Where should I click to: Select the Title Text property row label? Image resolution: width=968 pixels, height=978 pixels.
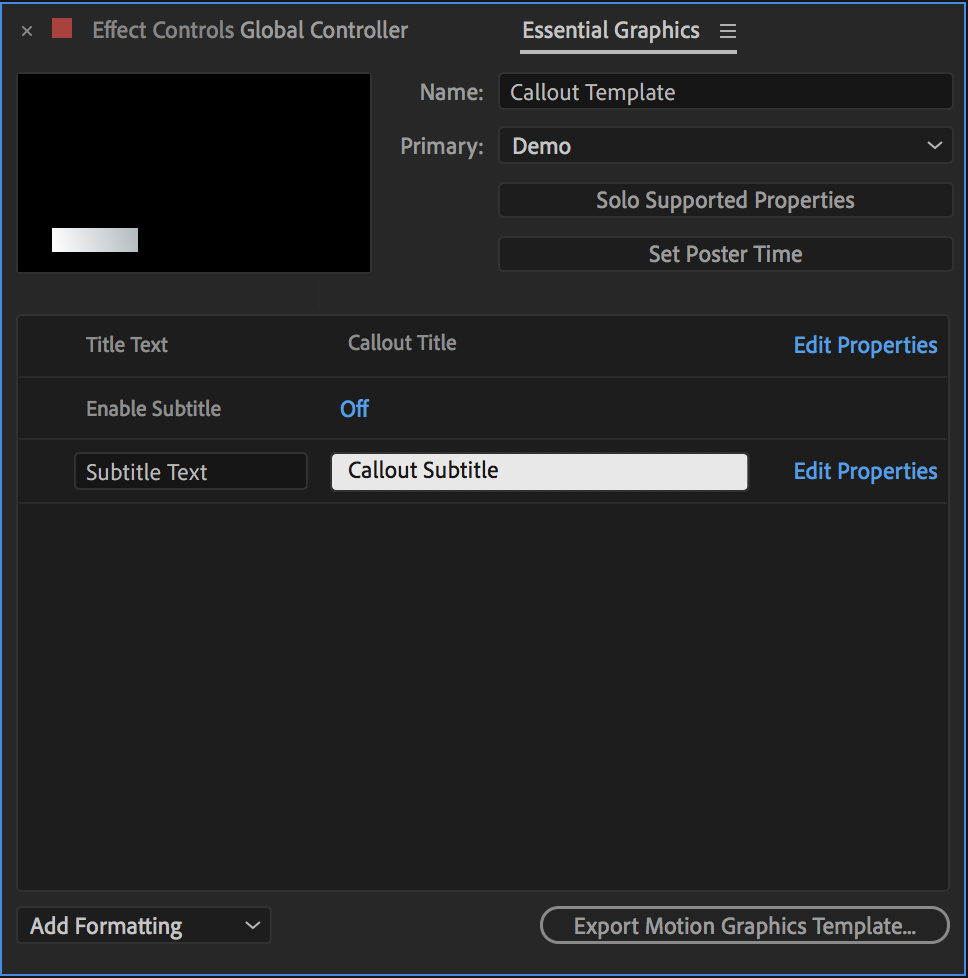click(127, 345)
